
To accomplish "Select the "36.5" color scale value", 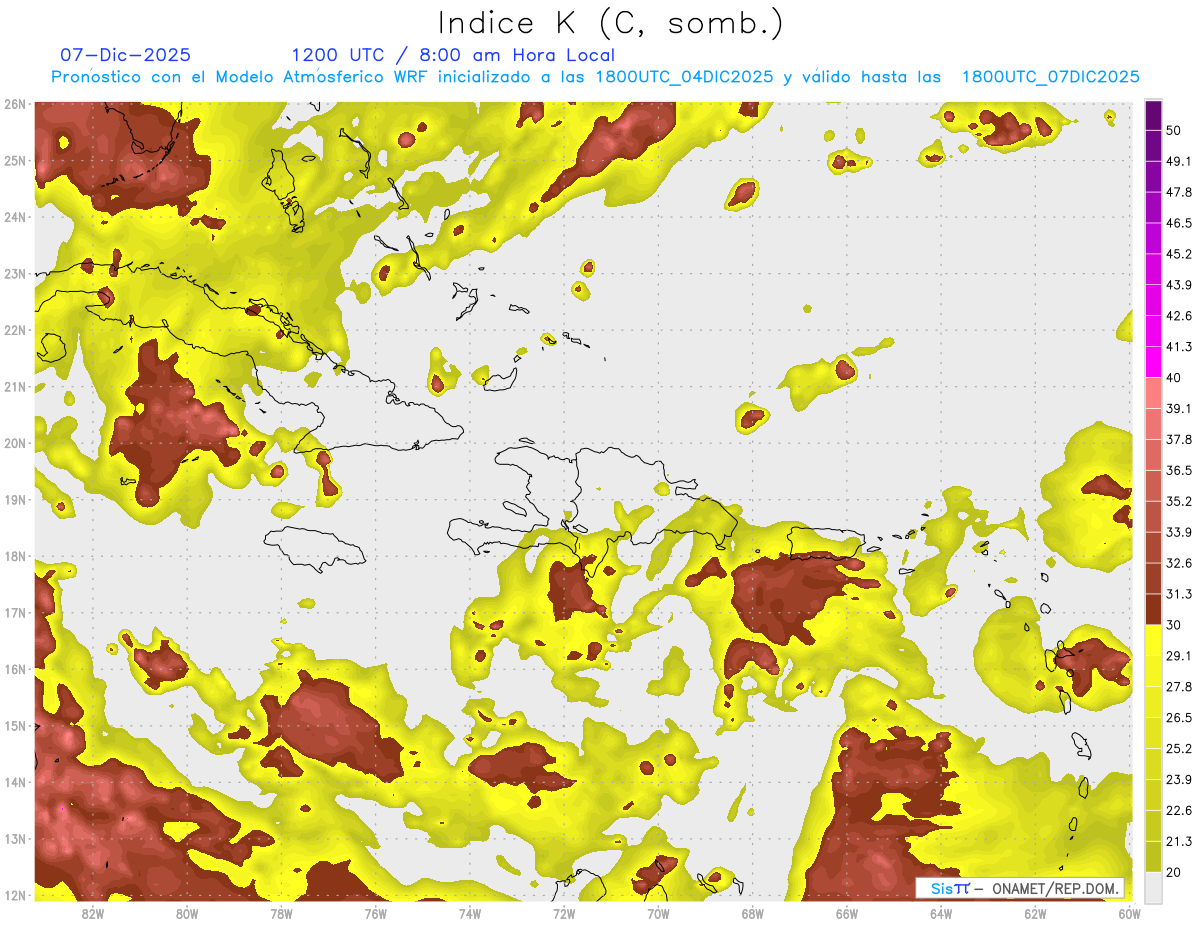I will [1178, 470].
